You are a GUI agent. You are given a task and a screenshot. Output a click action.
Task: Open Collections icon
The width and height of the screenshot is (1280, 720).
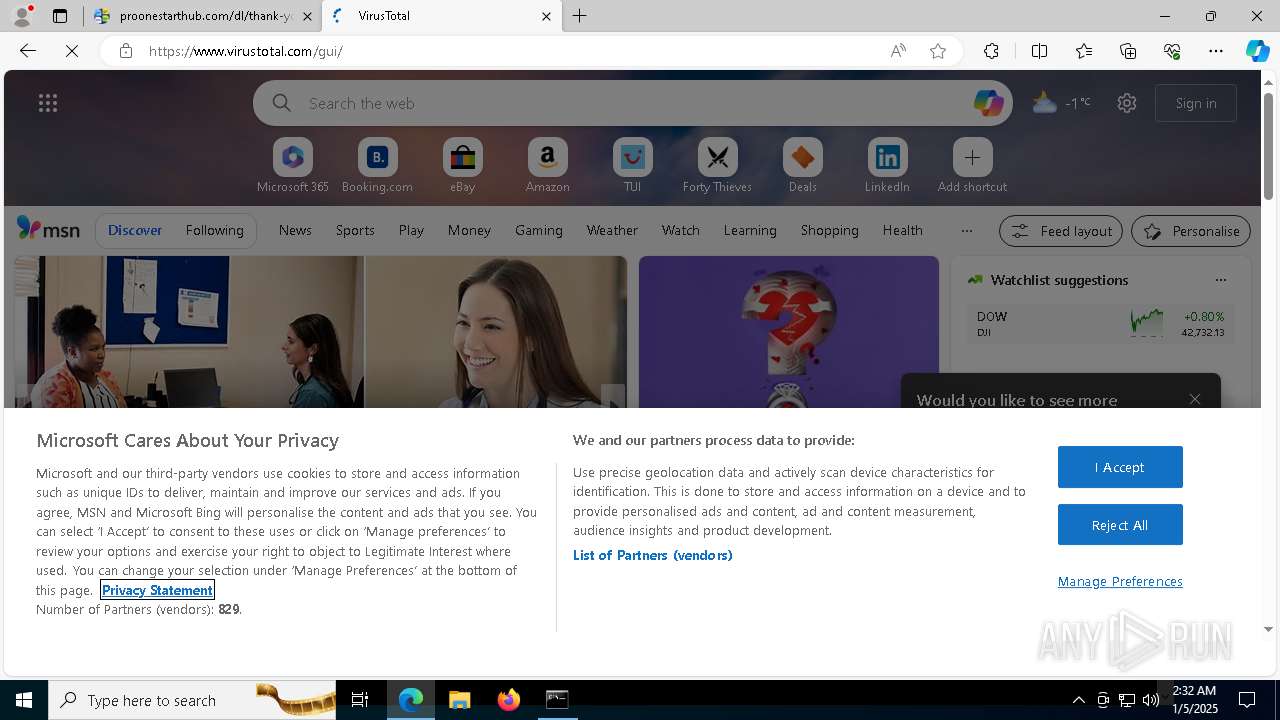tap(1128, 51)
